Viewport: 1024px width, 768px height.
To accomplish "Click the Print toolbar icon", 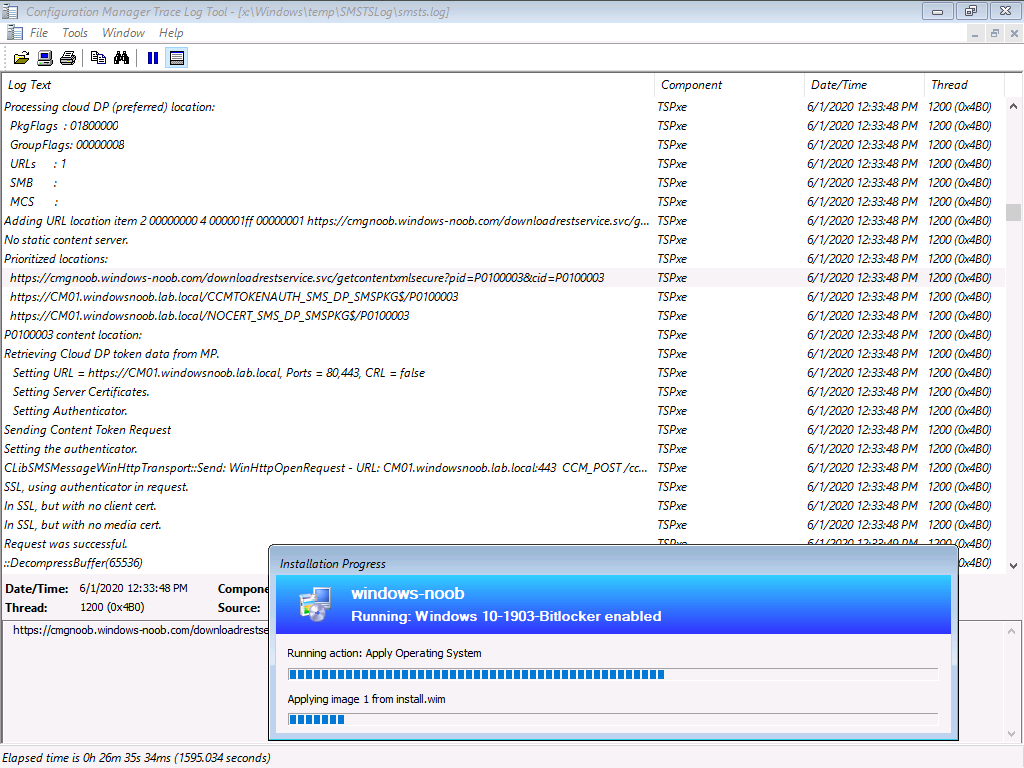I will point(68,58).
